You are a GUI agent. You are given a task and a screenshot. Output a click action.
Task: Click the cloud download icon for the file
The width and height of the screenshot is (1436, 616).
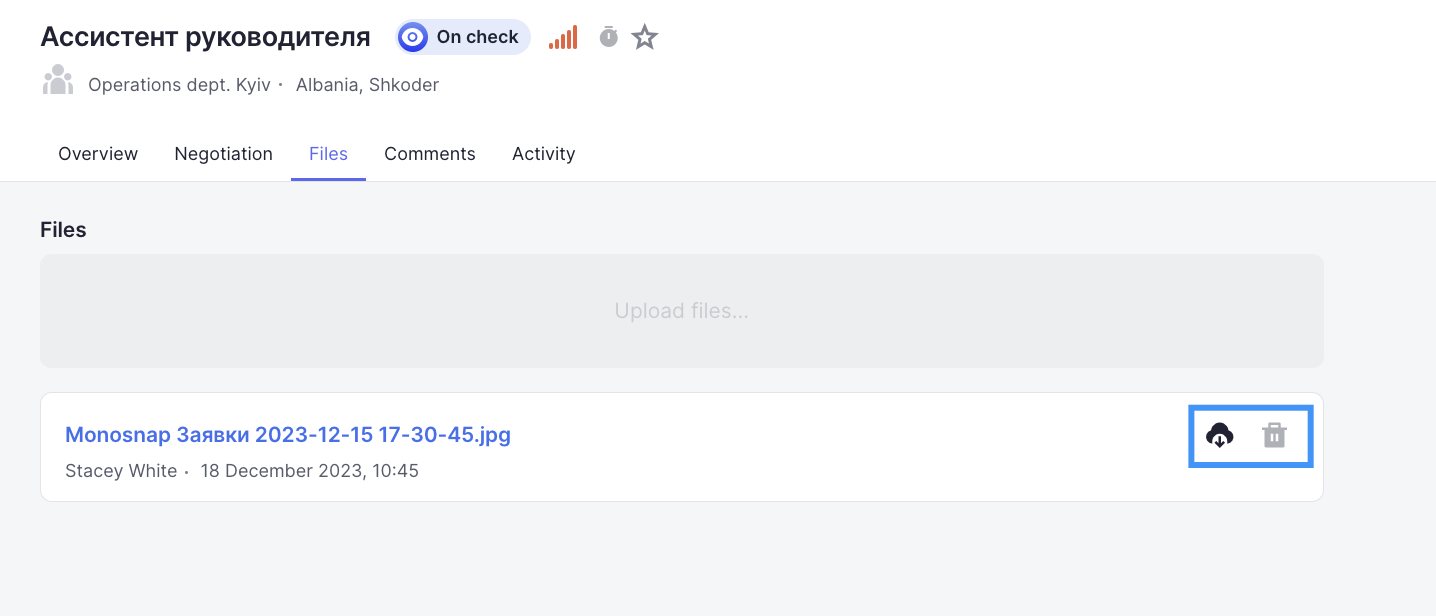pyautogui.click(x=1221, y=435)
